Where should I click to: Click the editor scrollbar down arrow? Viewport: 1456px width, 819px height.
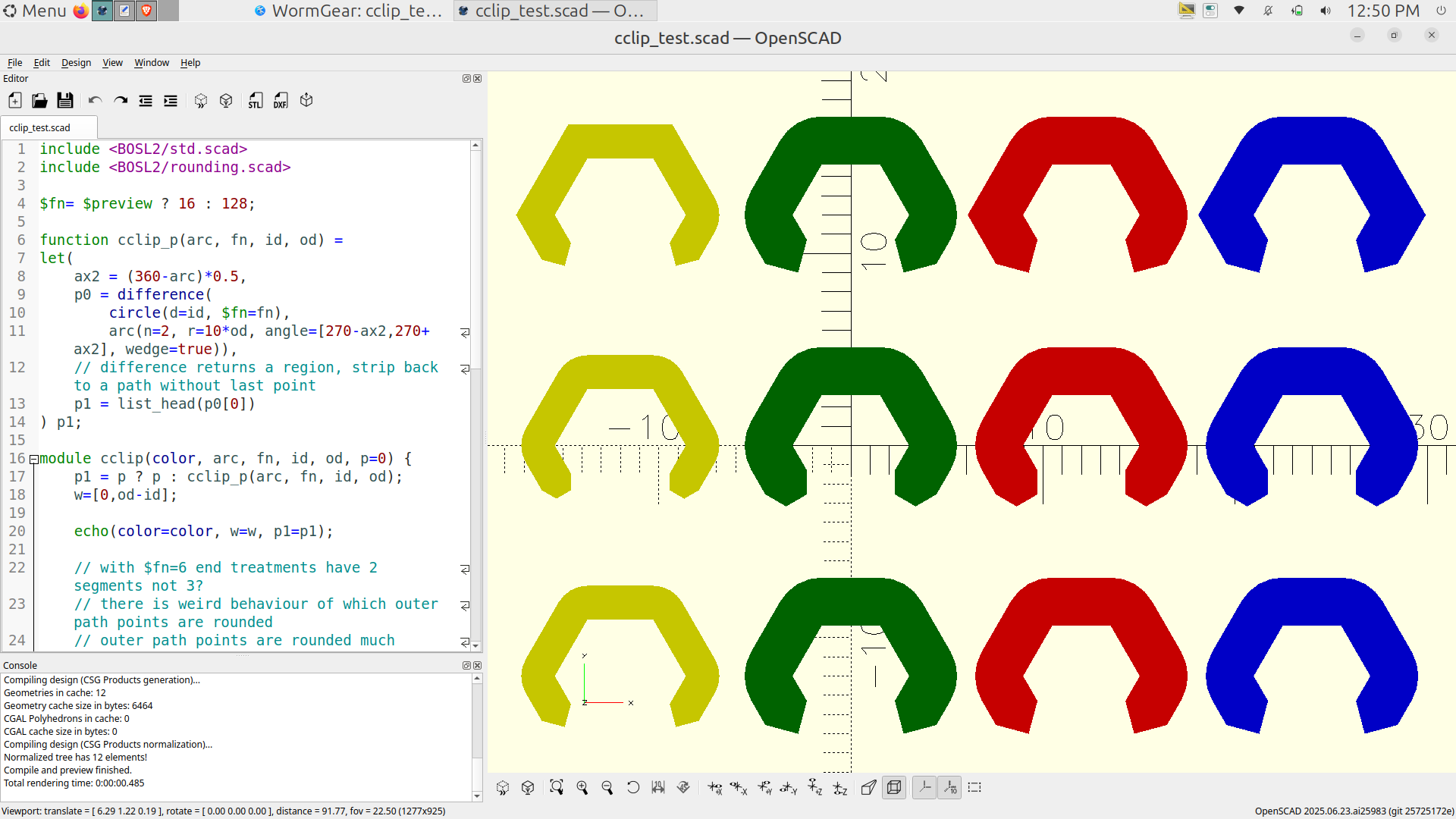click(475, 645)
